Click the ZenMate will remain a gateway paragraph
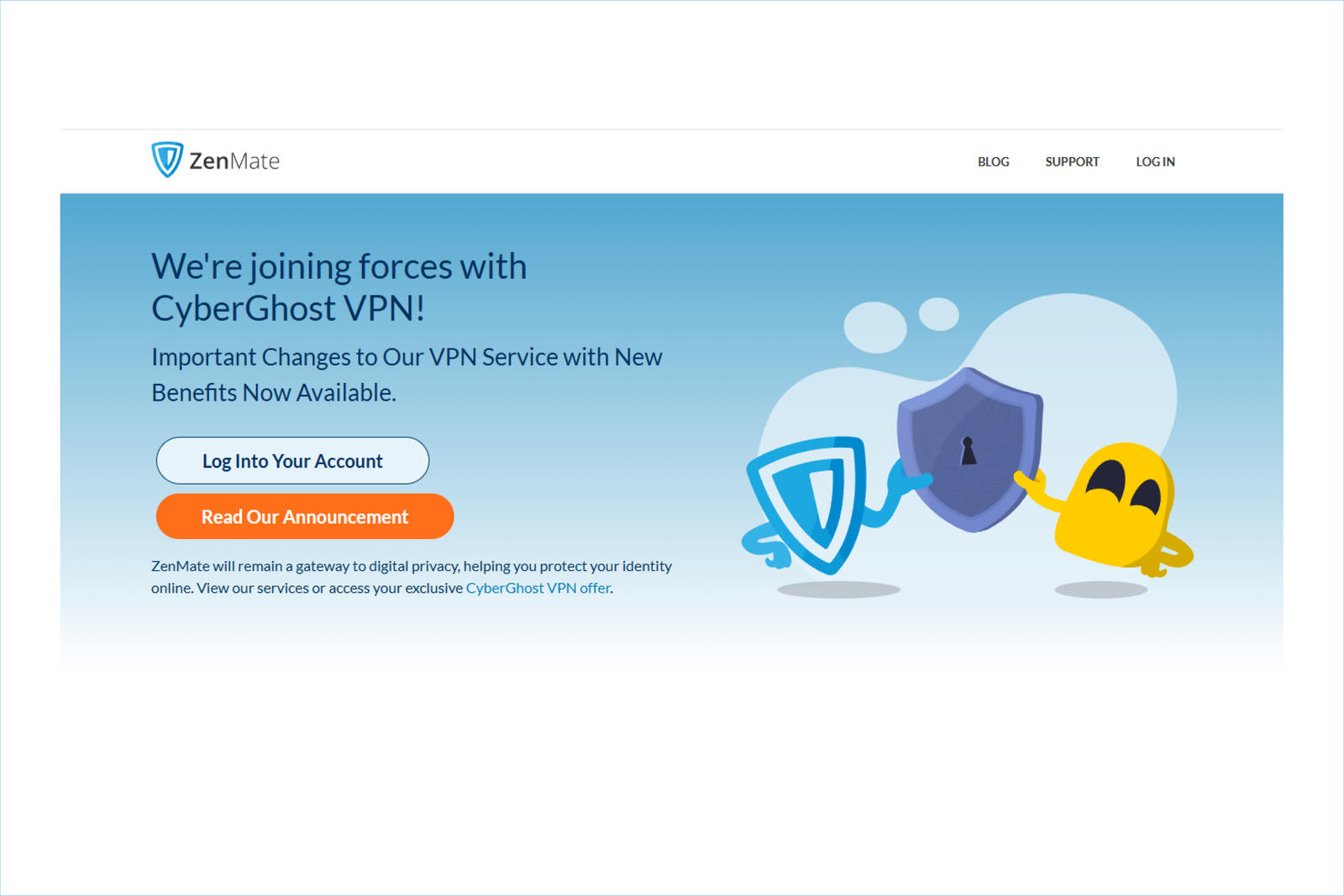Image resolution: width=1344 pixels, height=896 pixels. tap(412, 577)
